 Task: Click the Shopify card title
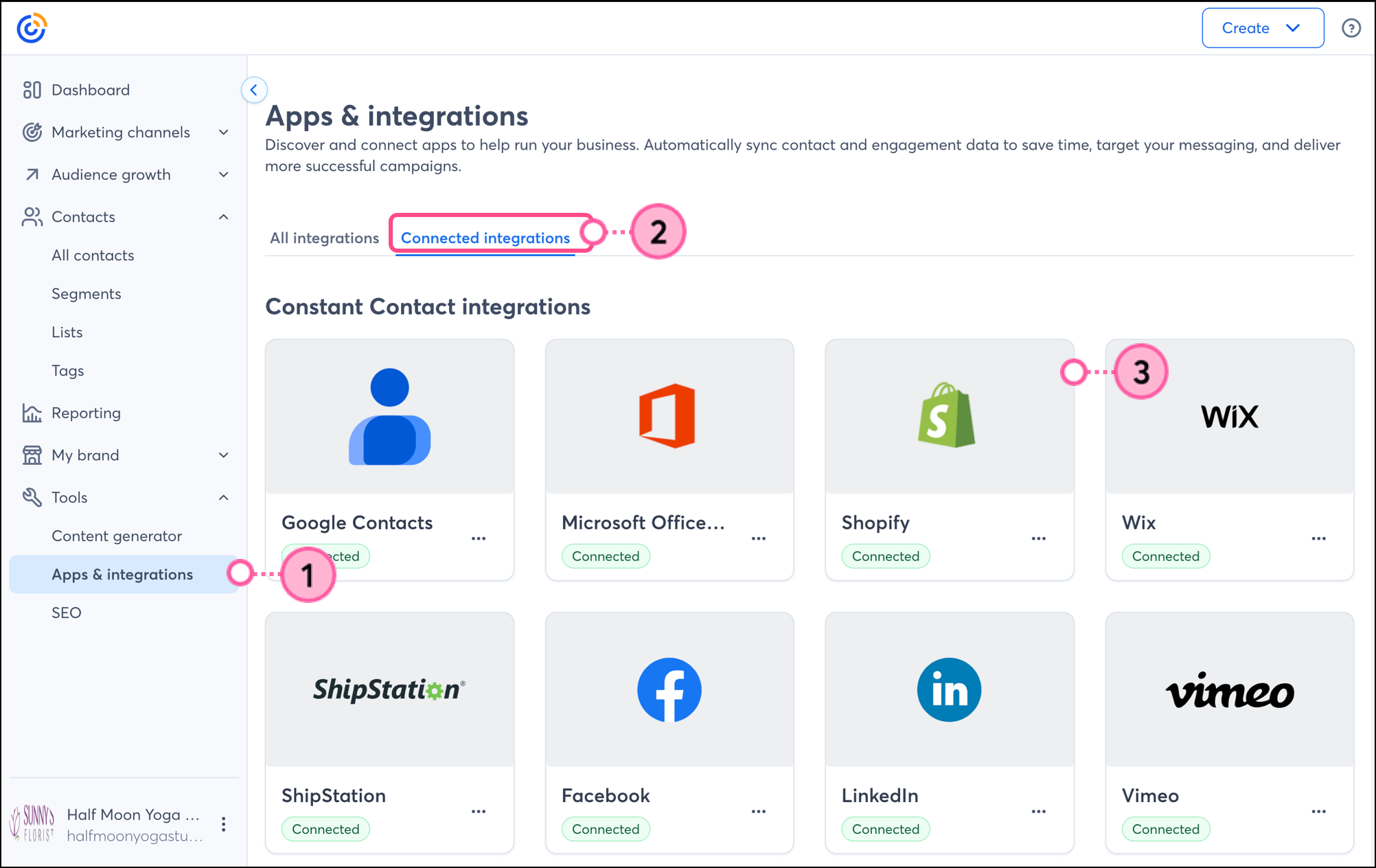pyautogui.click(x=875, y=523)
